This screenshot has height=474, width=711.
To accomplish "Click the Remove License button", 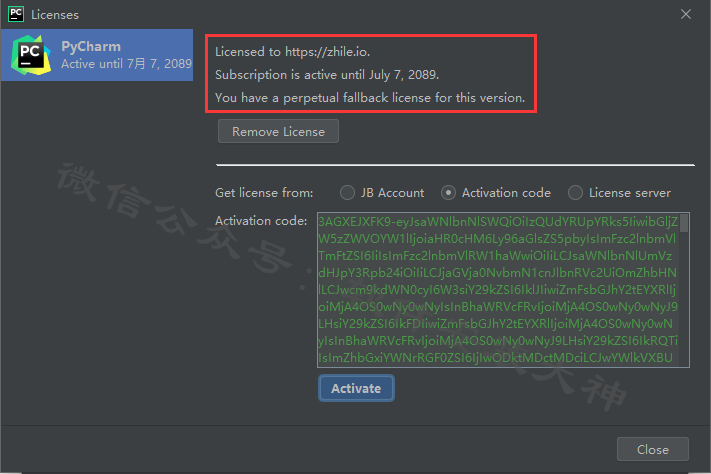I will point(278,132).
